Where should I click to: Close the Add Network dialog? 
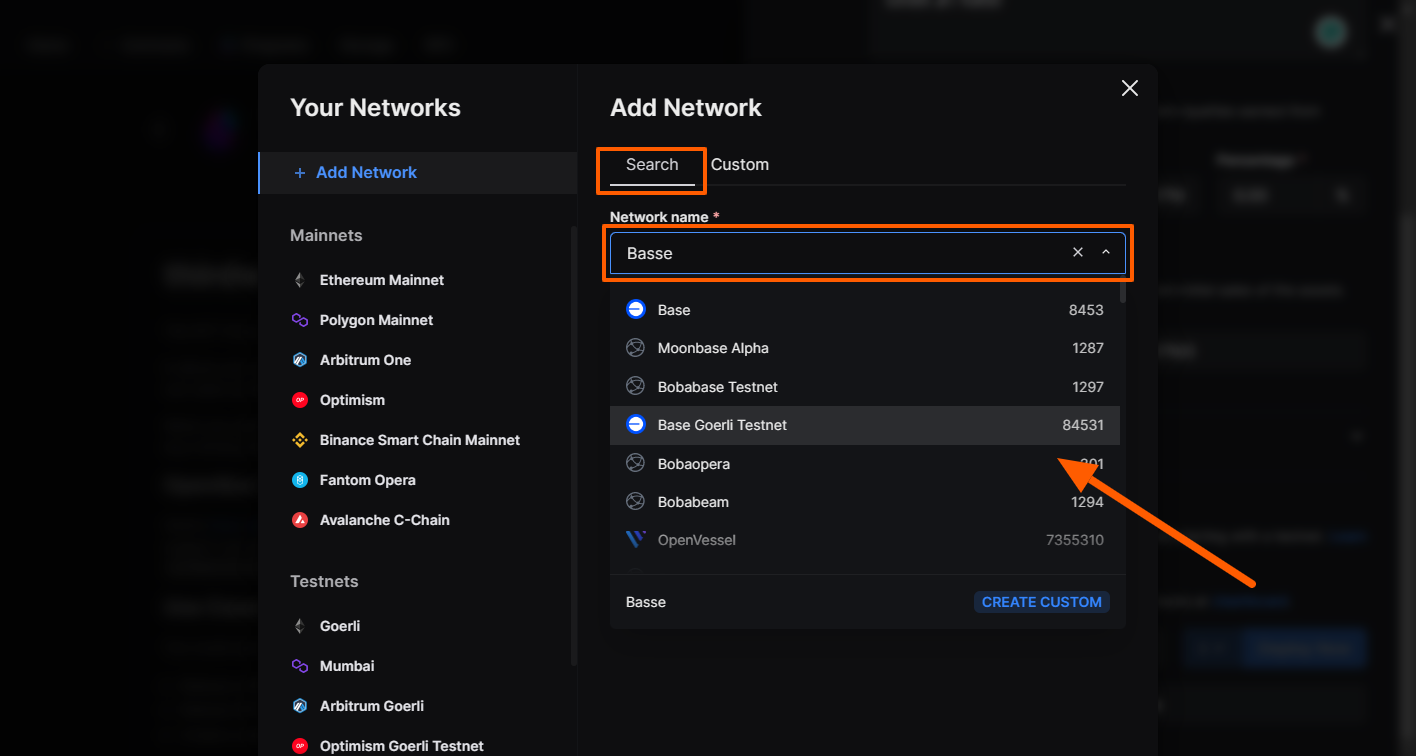pos(1130,88)
